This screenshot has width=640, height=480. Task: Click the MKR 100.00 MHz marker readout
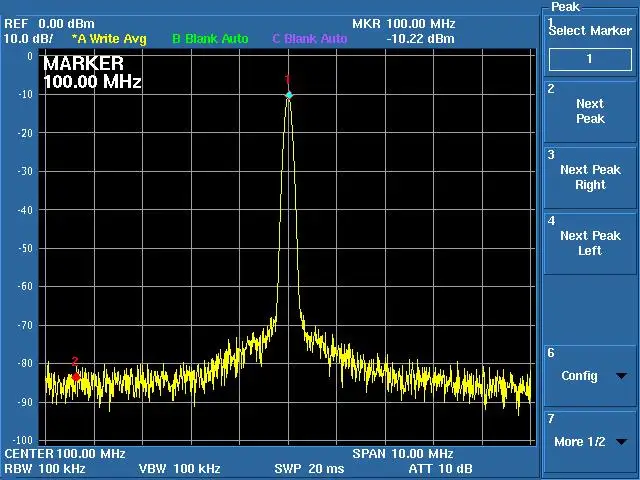404,24
